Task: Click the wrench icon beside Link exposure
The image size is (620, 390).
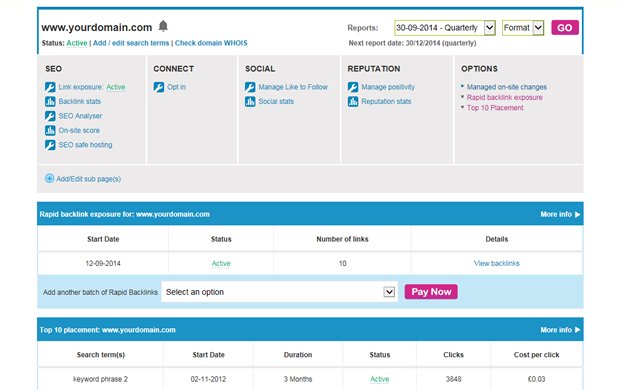Action: (x=50, y=87)
